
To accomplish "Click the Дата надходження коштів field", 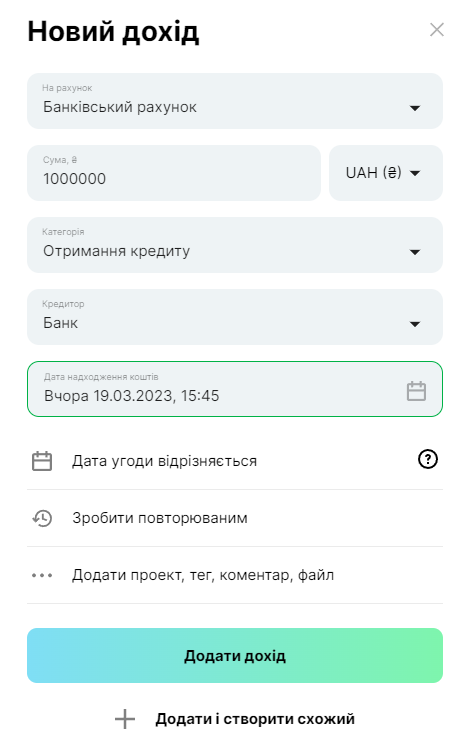I will 235,389.
